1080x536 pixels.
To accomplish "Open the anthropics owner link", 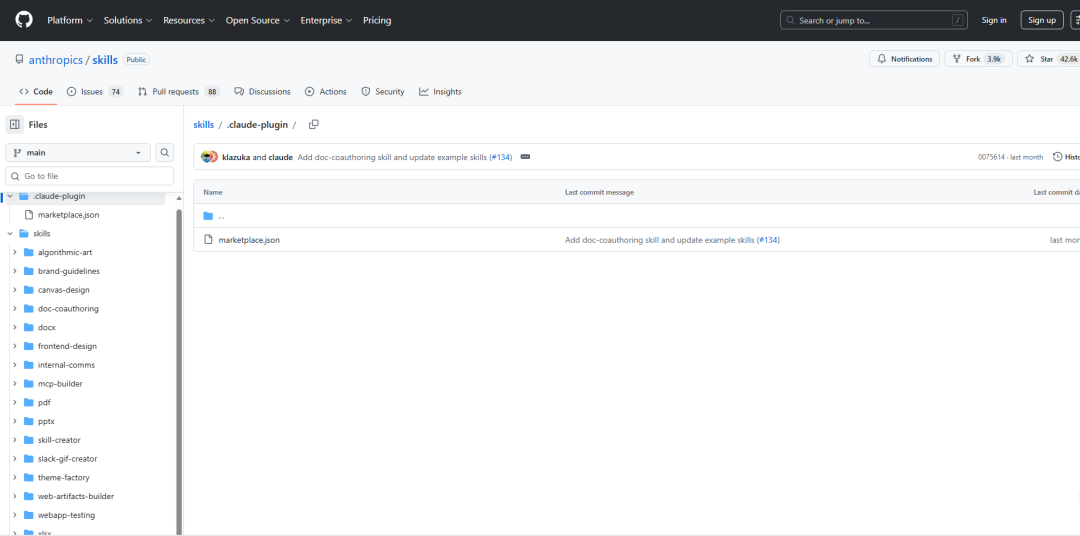I will [55, 60].
